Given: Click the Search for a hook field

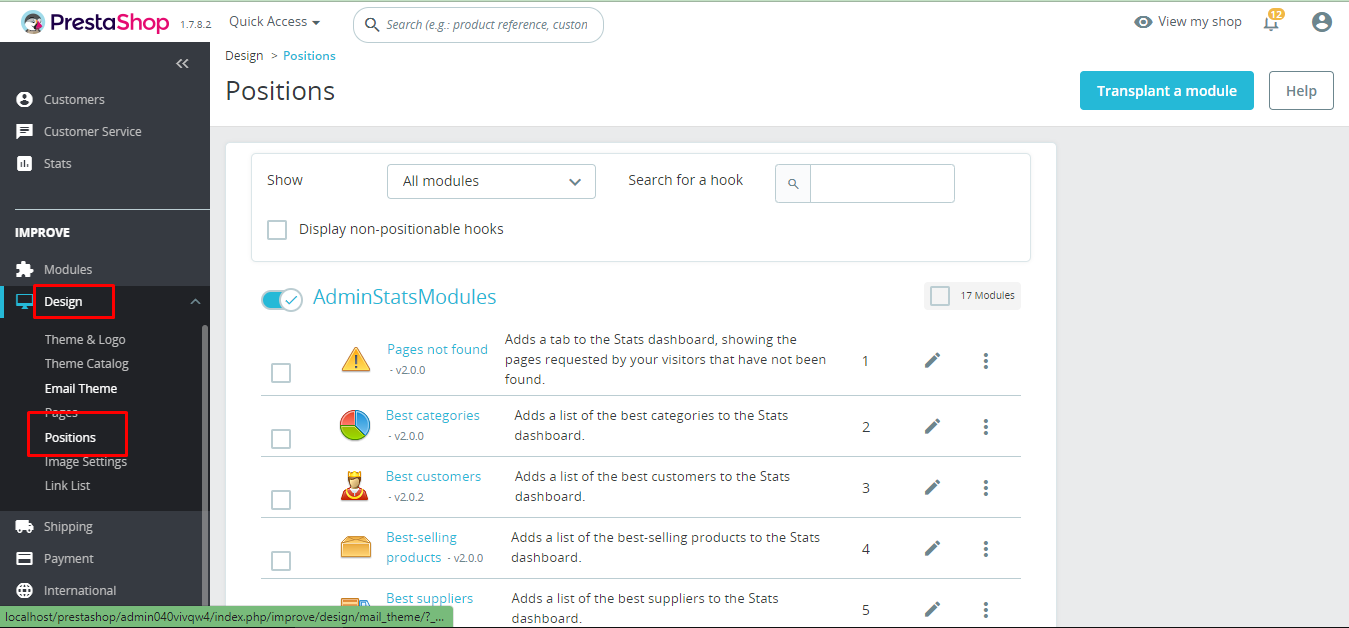Looking at the screenshot, I should tap(881, 184).
